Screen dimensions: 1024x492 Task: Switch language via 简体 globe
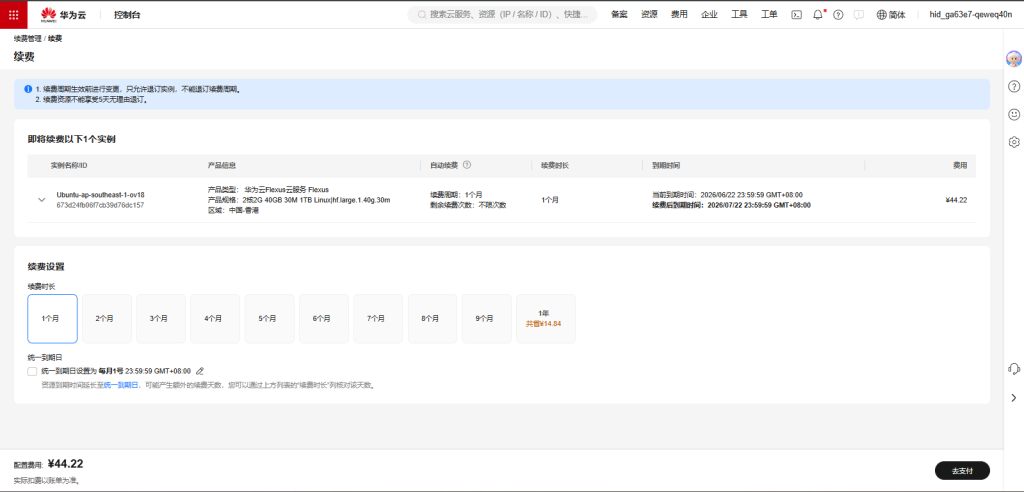tap(891, 14)
